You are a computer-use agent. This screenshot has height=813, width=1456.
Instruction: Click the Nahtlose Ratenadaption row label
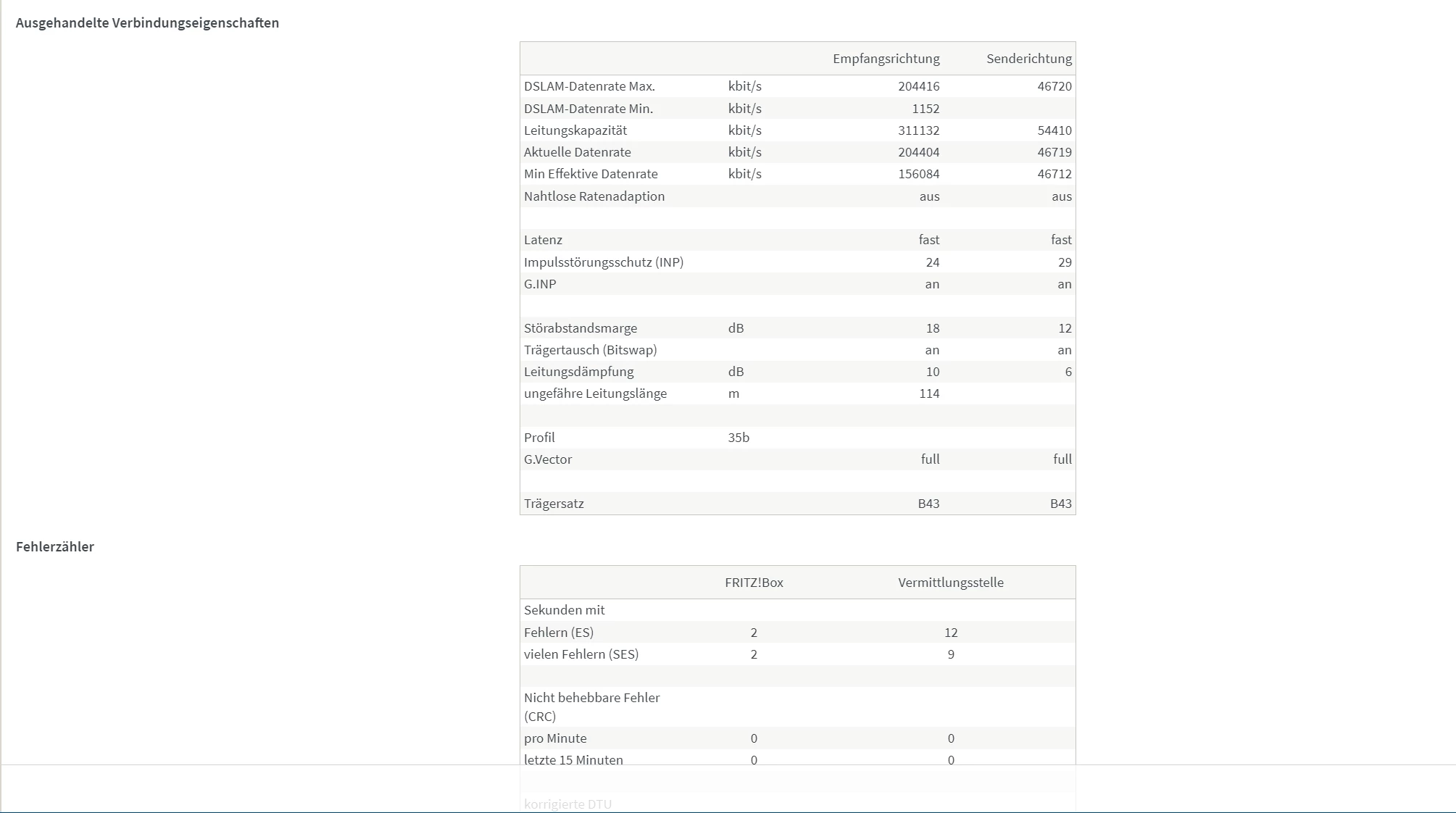(x=594, y=196)
